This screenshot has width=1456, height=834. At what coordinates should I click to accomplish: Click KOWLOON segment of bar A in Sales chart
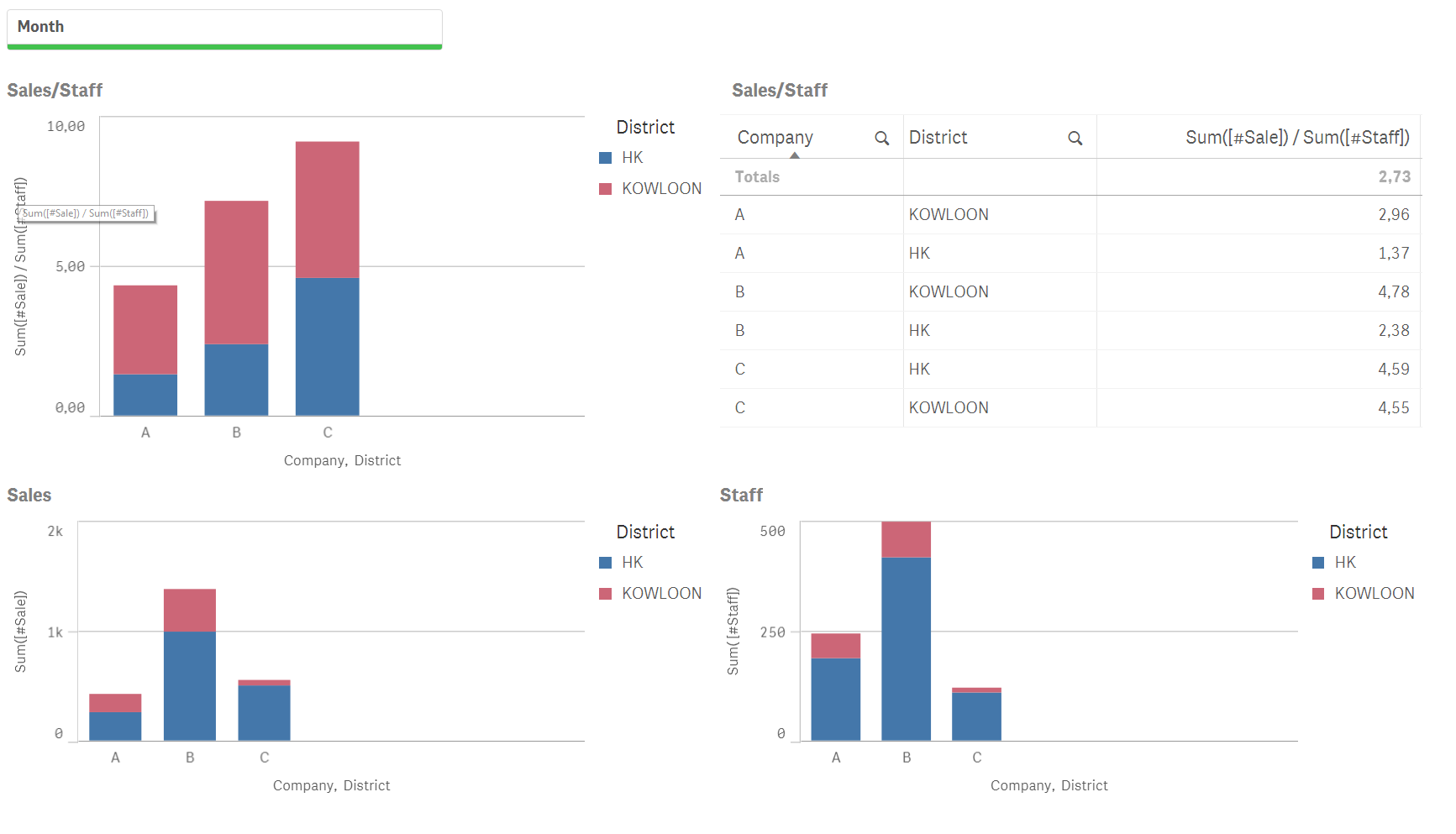115,703
